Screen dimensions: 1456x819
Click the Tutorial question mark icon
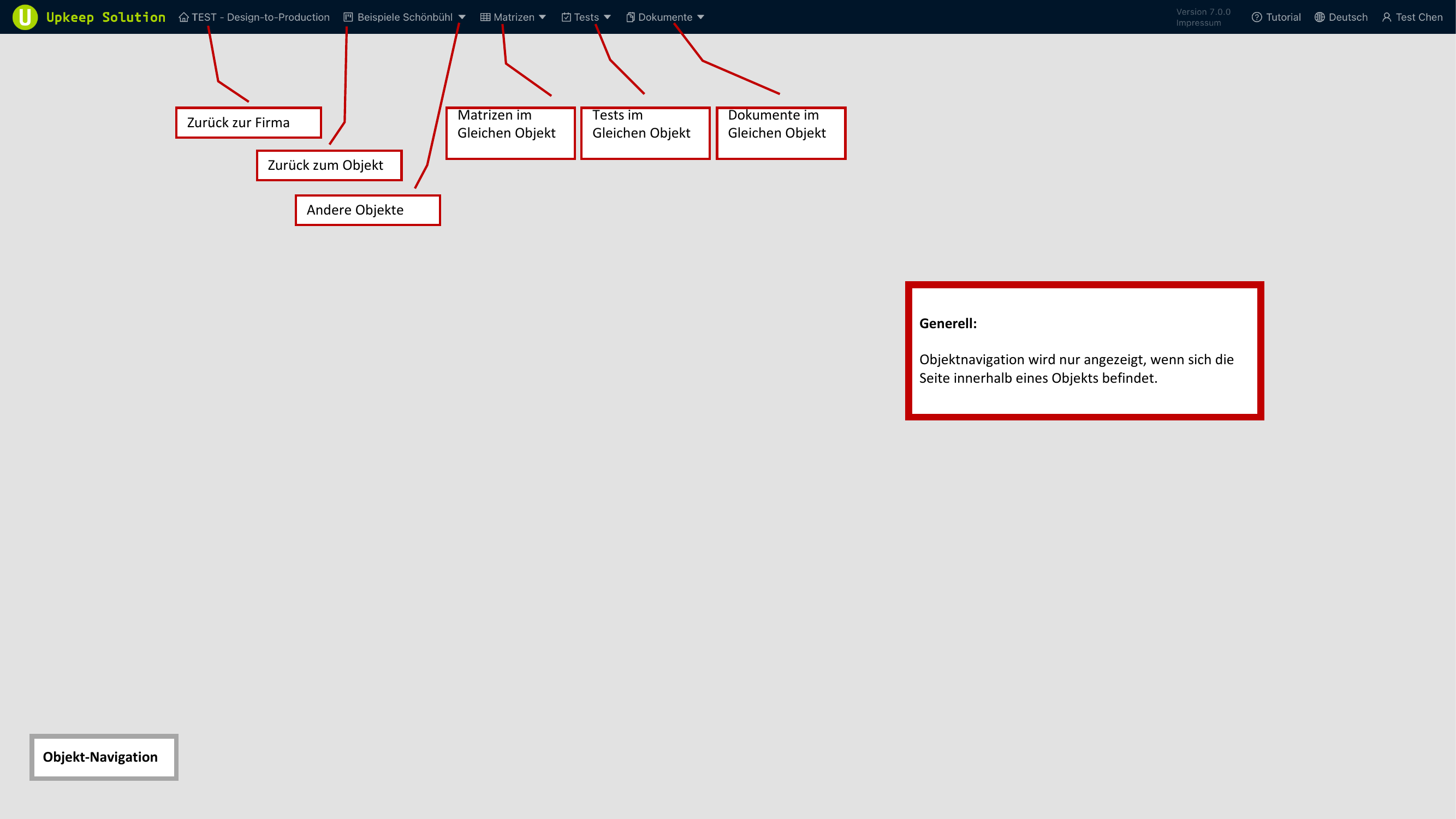click(1257, 17)
